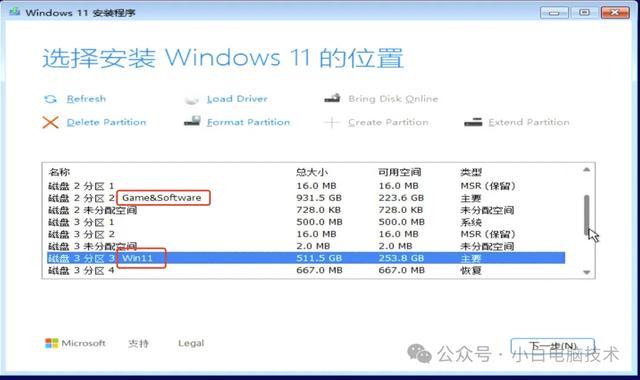Viewport: 640px width, 380px height.
Task: Click the Bring Disk Online icon
Action: 332,98
